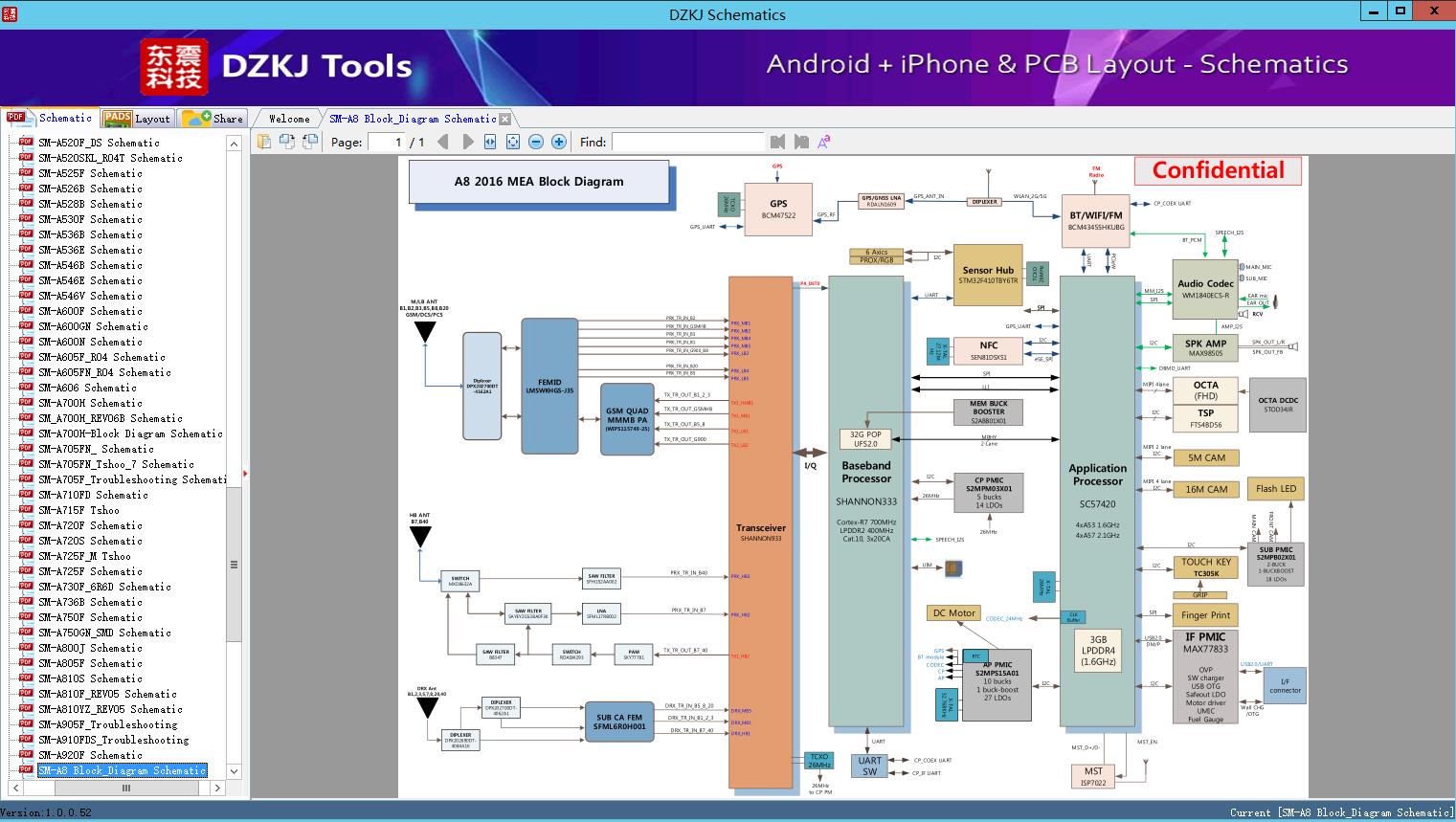The image size is (1456, 822).
Task: Open SM-A520F_DS Schematic
Action: (99, 143)
